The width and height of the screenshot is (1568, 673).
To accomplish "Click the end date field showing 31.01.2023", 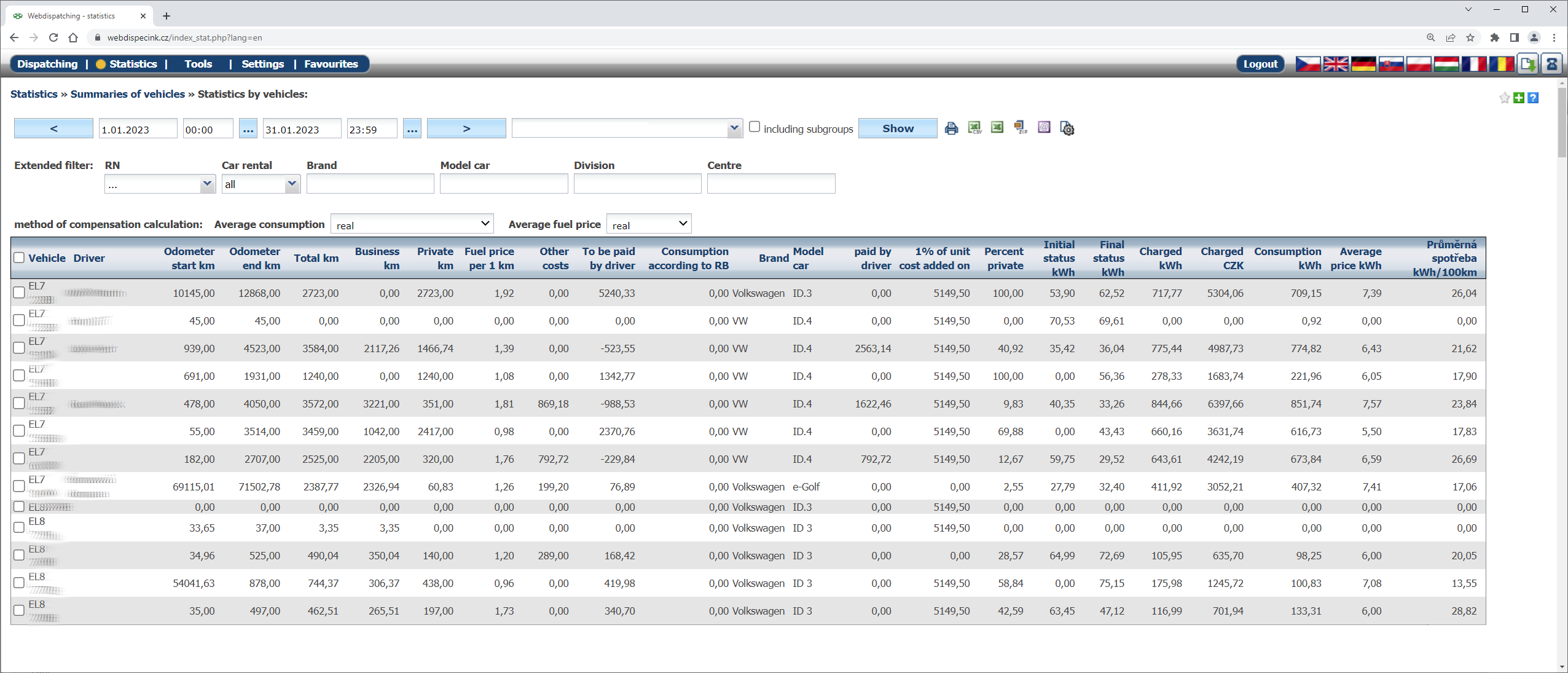I will click(301, 128).
